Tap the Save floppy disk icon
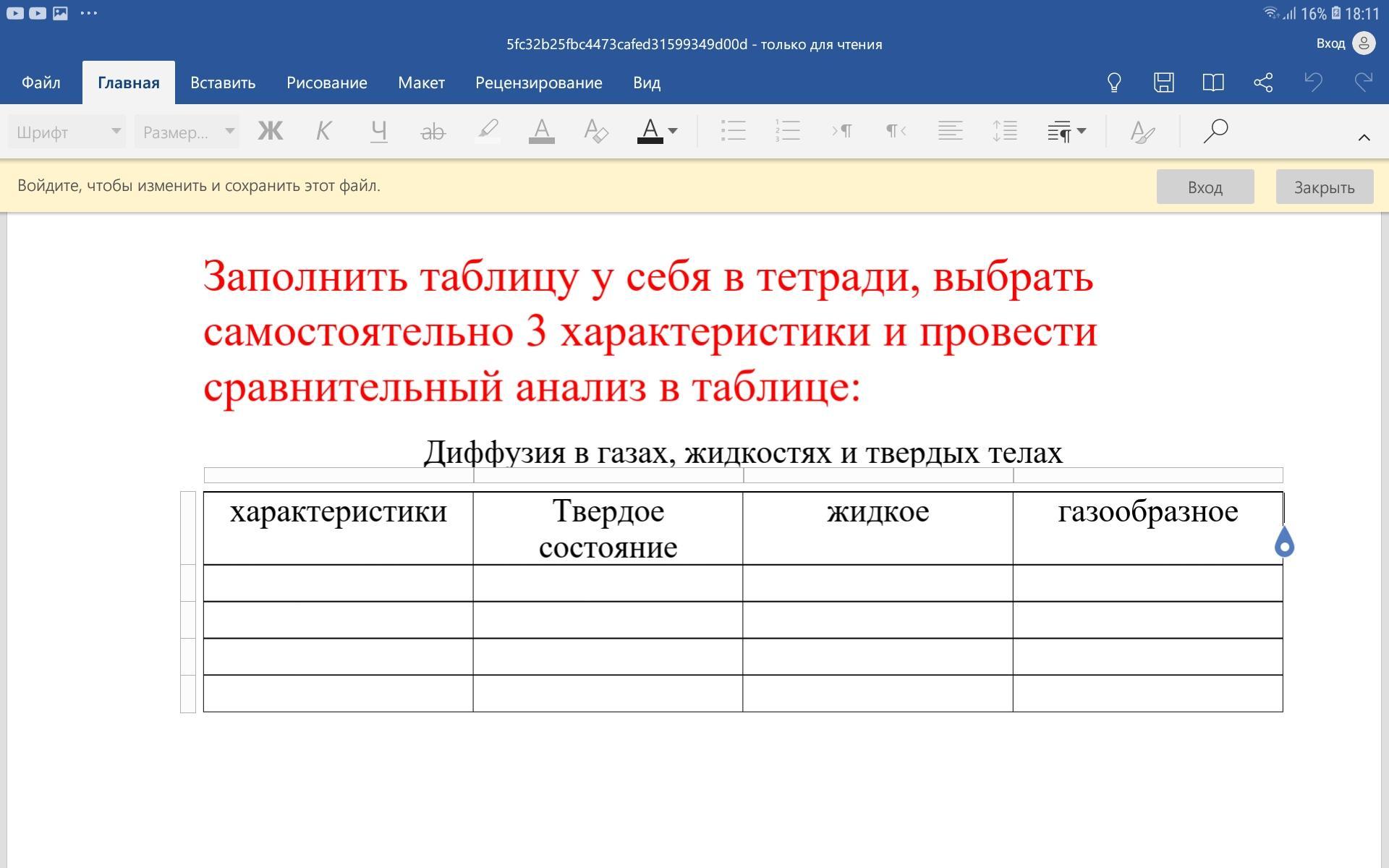The height and width of the screenshot is (868, 1389). pyautogui.click(x=1163, y=82)
